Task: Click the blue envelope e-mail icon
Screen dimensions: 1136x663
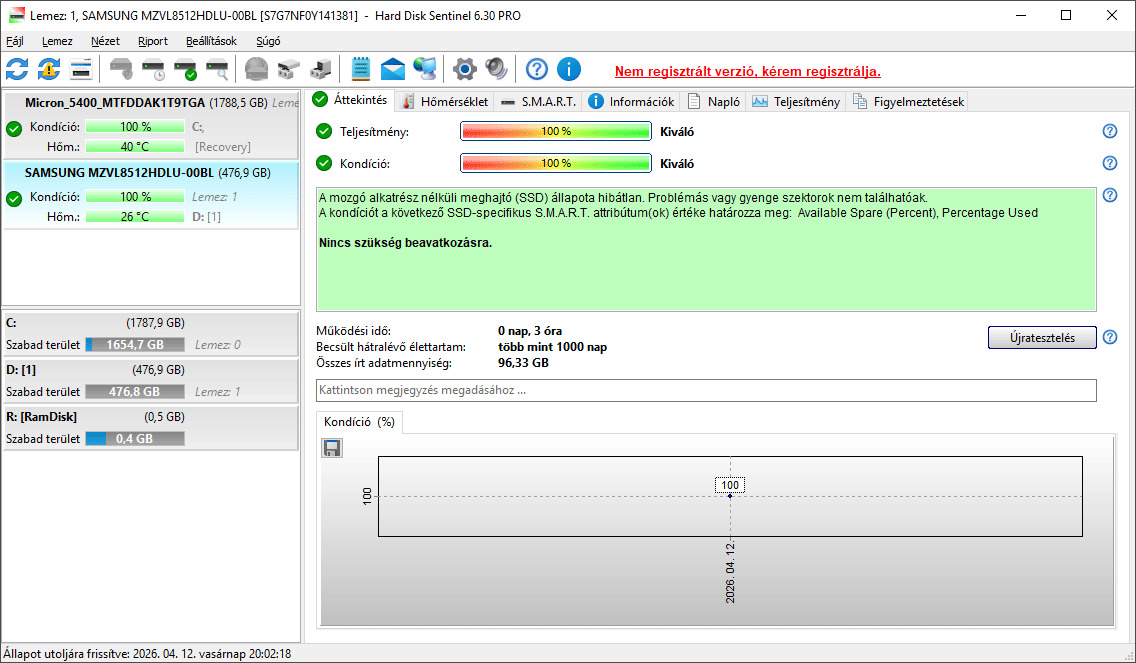Action: coord(393,70)
